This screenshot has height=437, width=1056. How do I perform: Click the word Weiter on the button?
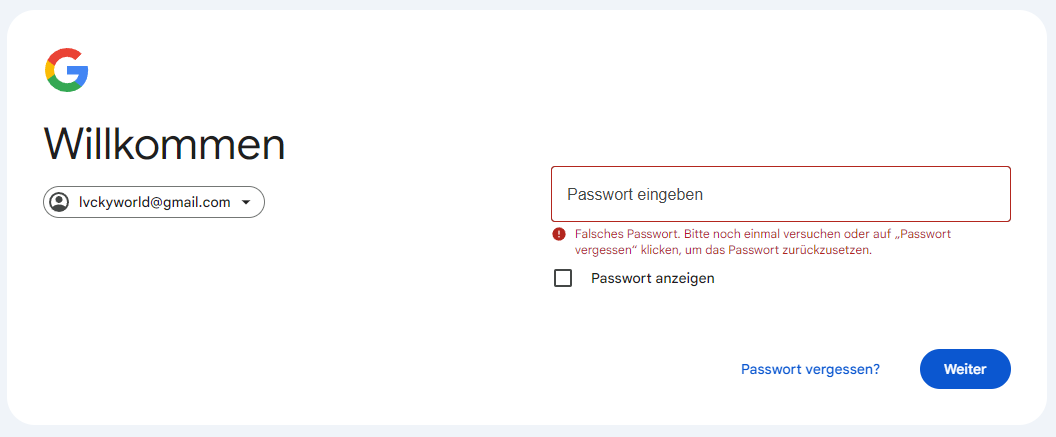[x=965, y=369]
